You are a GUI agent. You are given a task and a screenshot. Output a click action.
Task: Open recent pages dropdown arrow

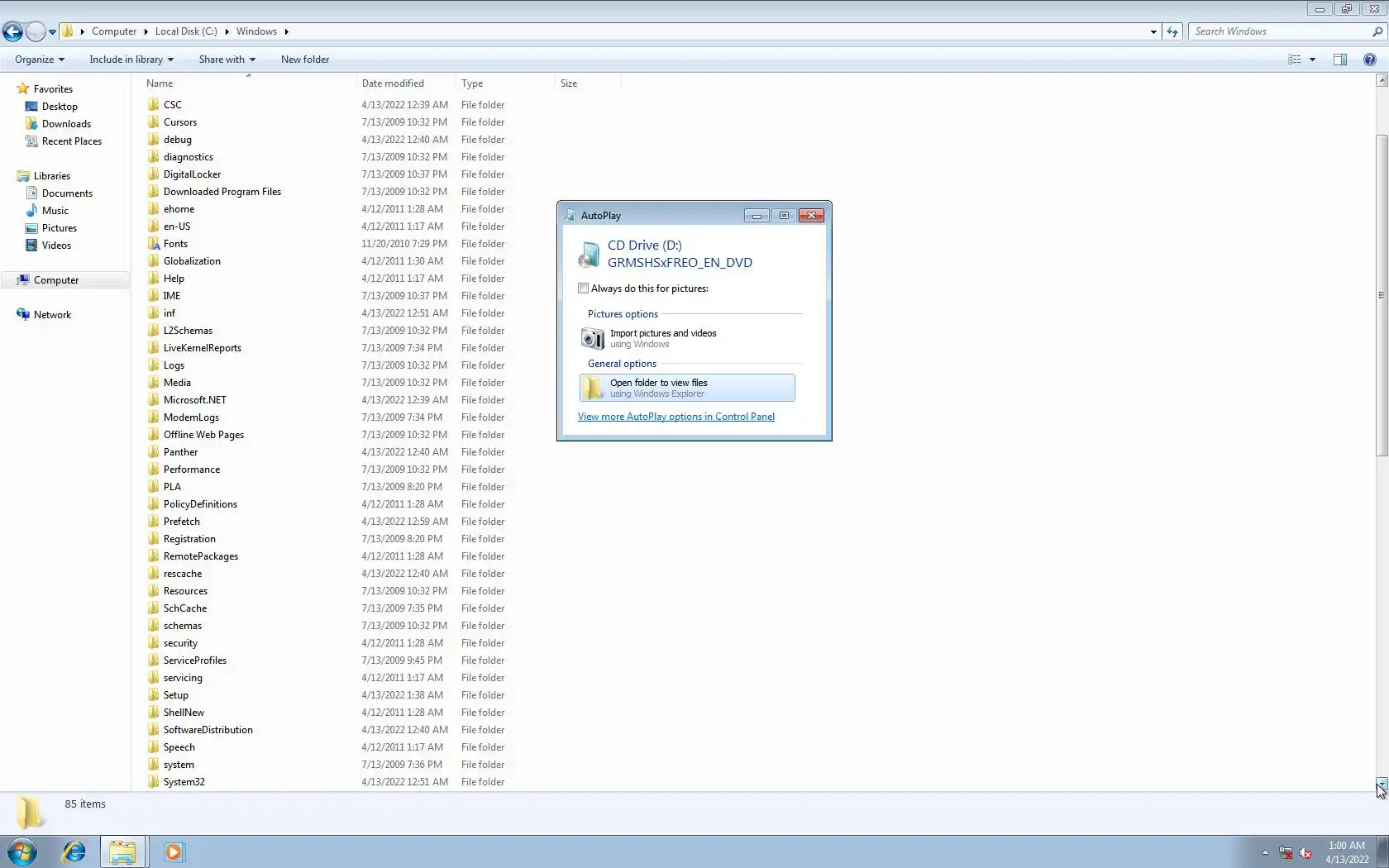click(x=52, y=32)
